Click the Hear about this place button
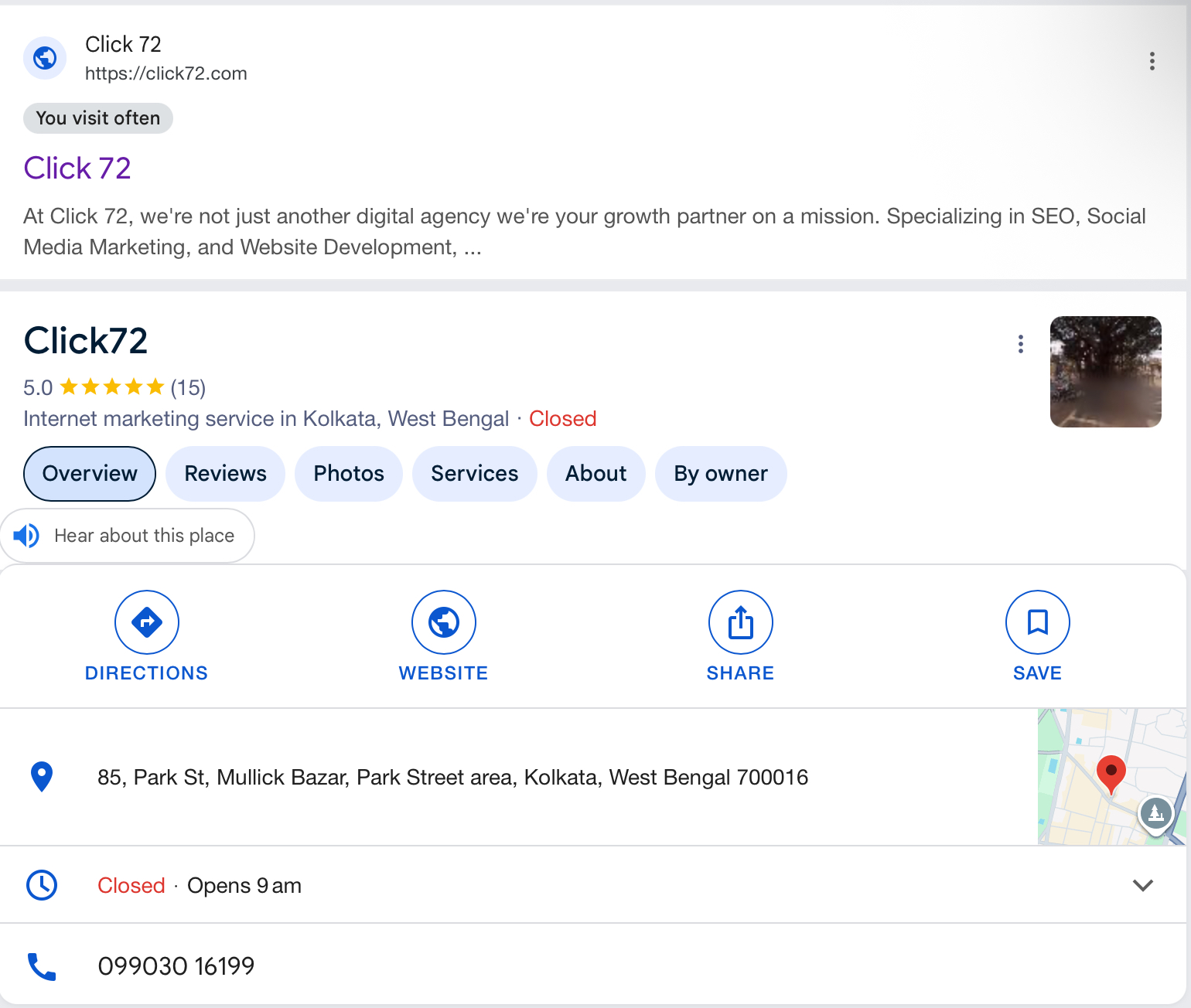 tap(128, 536)
